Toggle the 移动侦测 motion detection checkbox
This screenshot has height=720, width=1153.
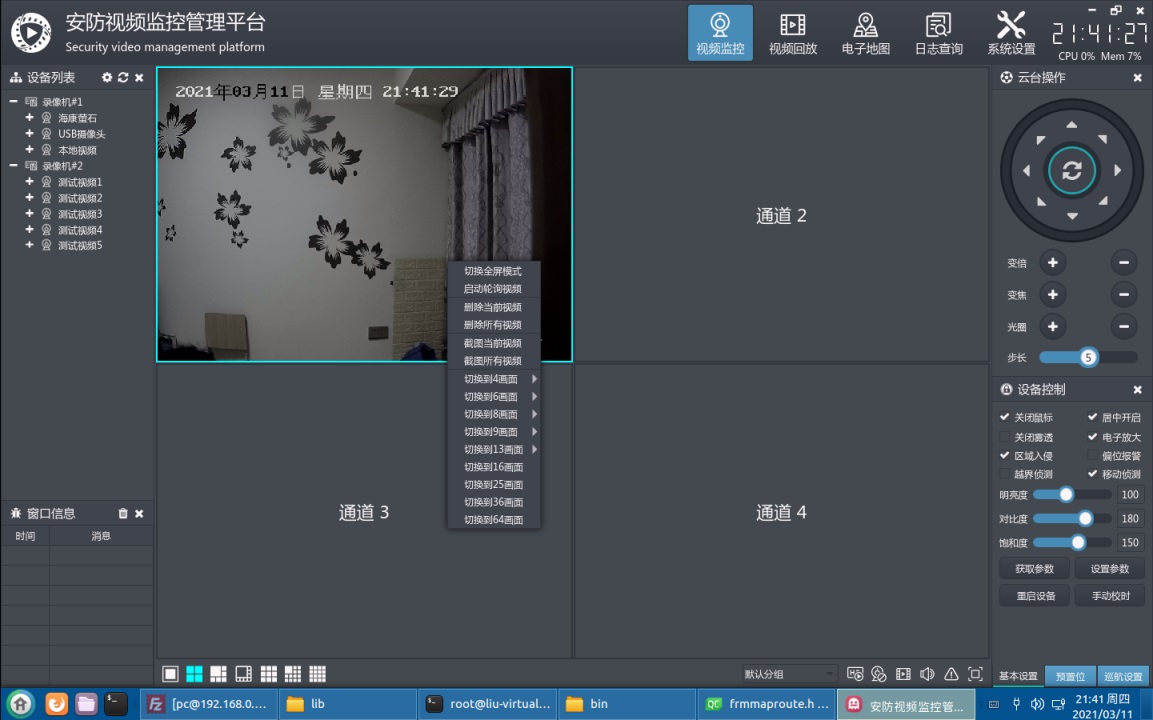[x=1093, y=474]
